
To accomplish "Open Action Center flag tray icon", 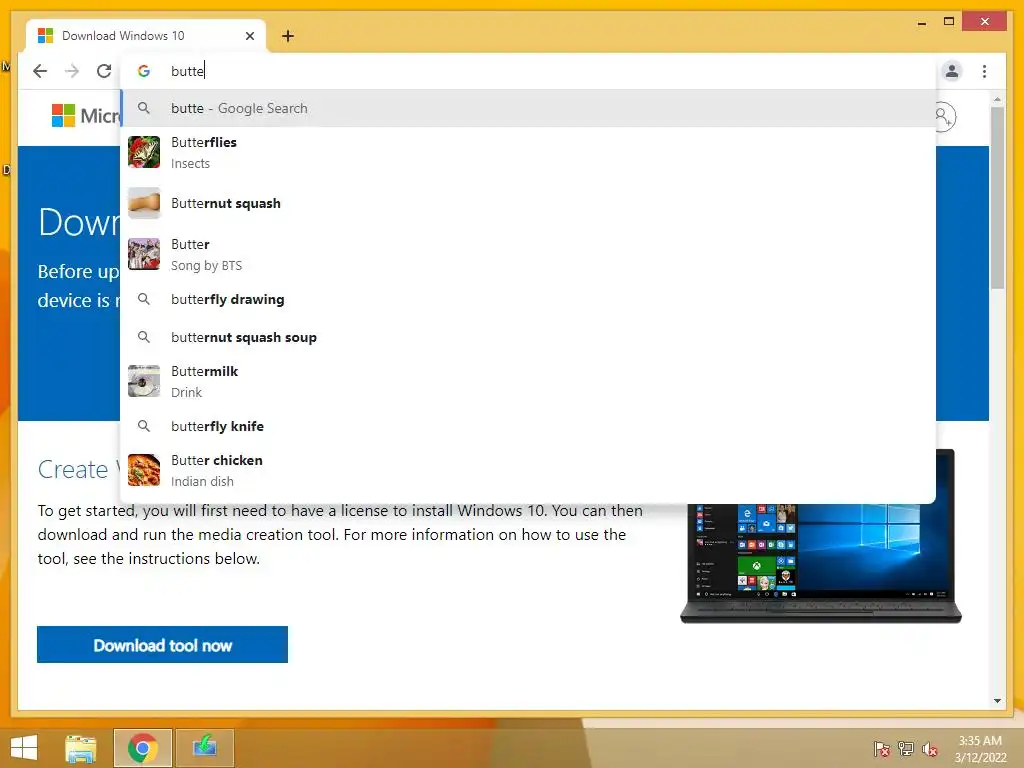I will click(x=882, y=748).
